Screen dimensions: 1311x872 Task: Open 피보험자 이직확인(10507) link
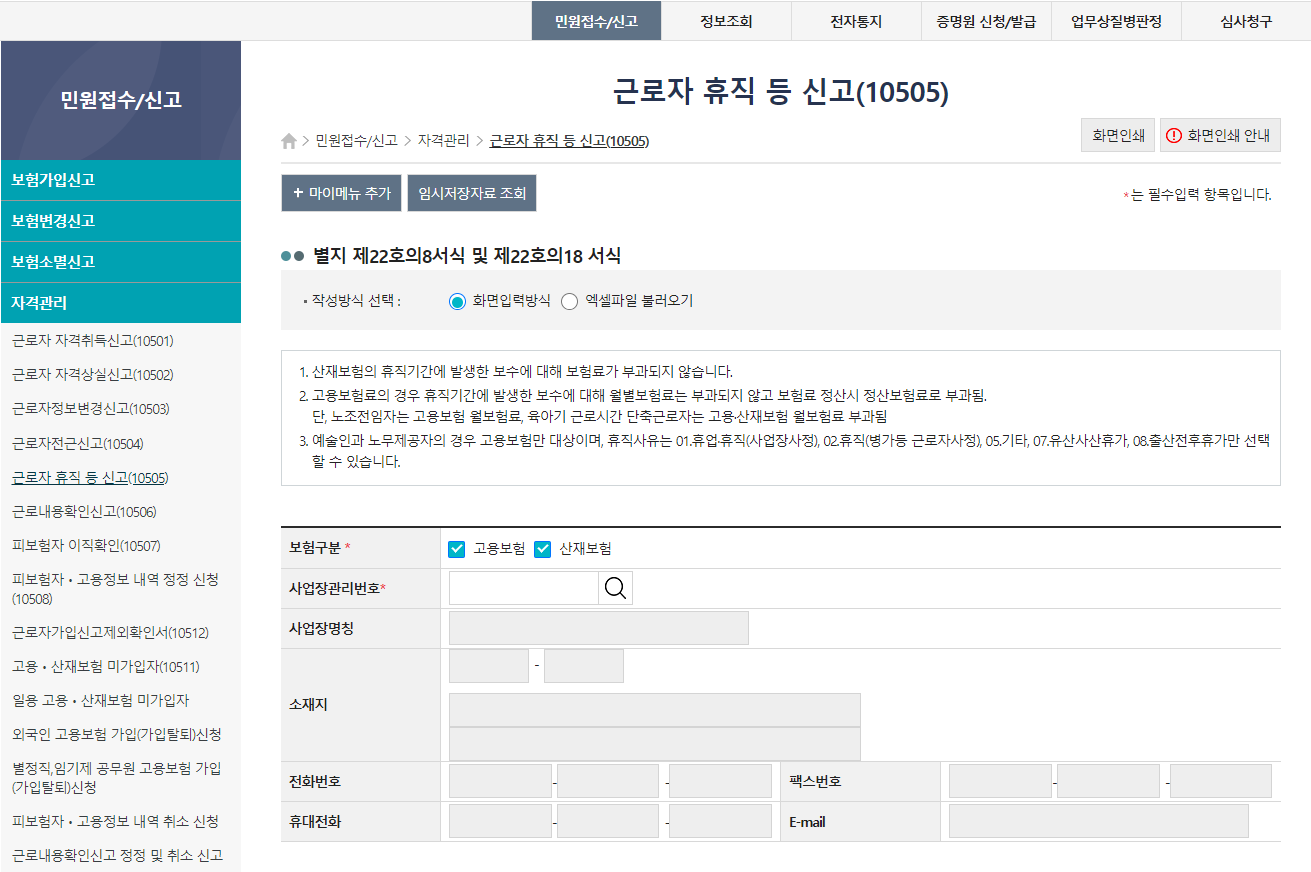[86, 546]
